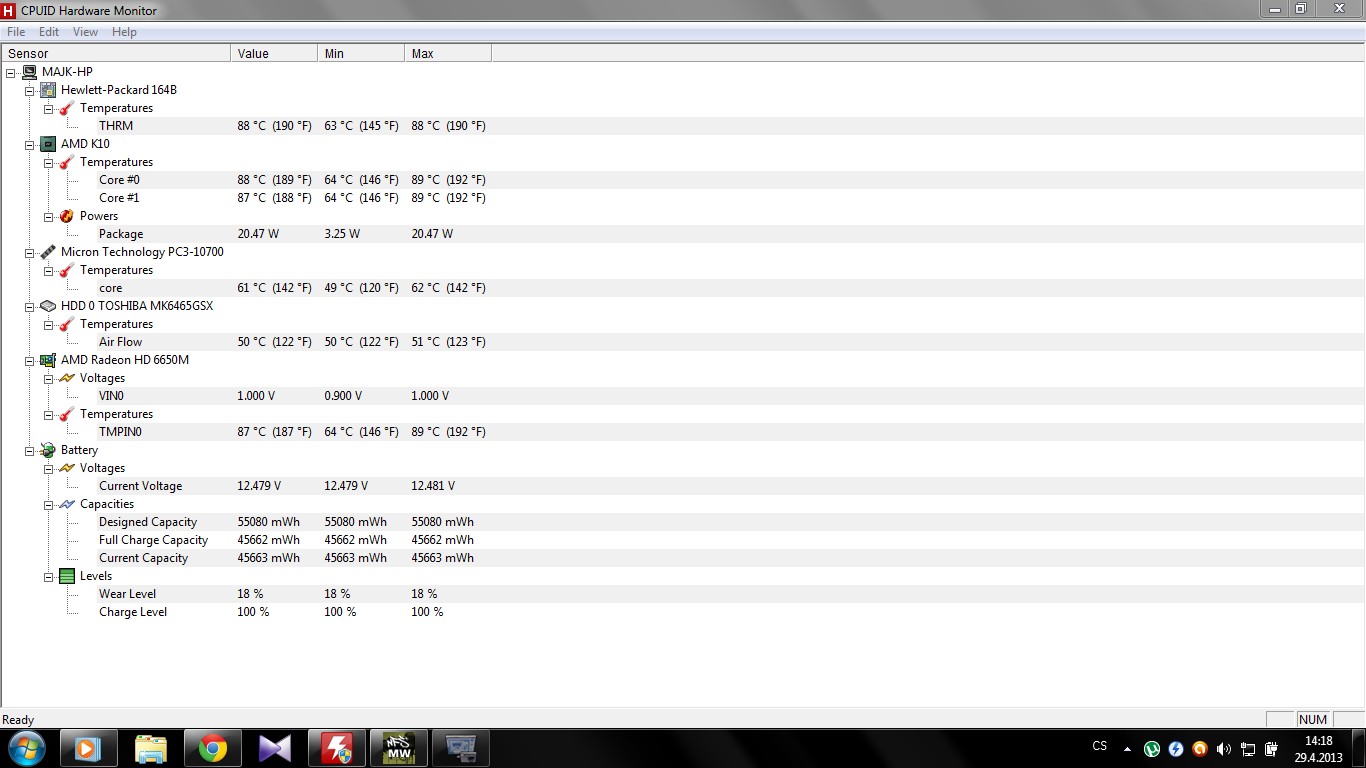Open the uTorrent tray icon
Screen dimensions: 1366x768
click(1152, 748)
